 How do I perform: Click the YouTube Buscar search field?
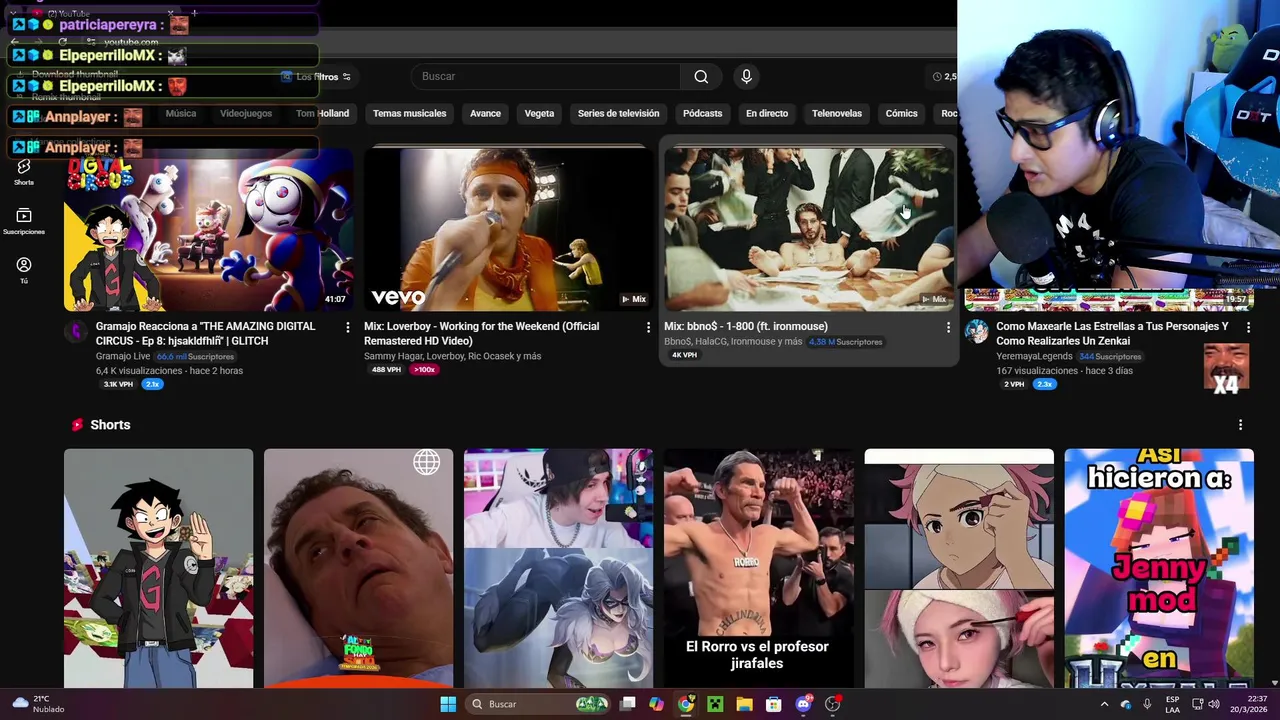point(545,76)
